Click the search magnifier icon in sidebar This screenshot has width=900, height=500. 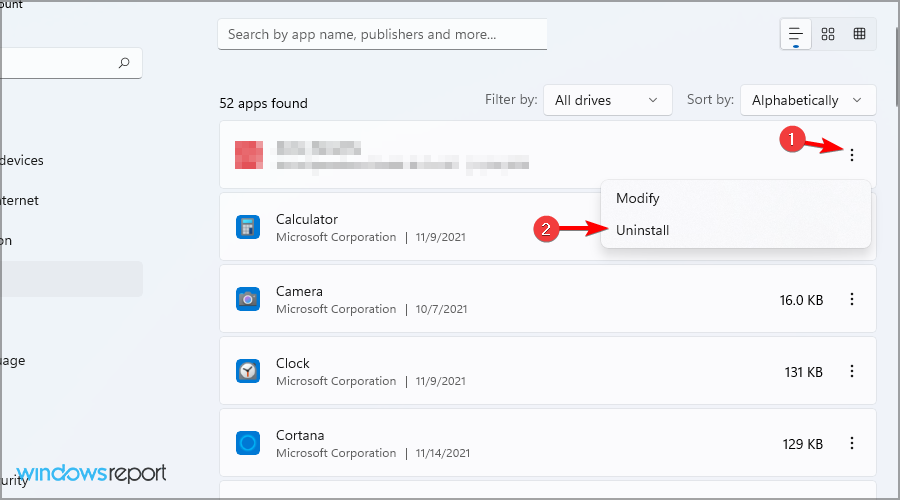124,63
